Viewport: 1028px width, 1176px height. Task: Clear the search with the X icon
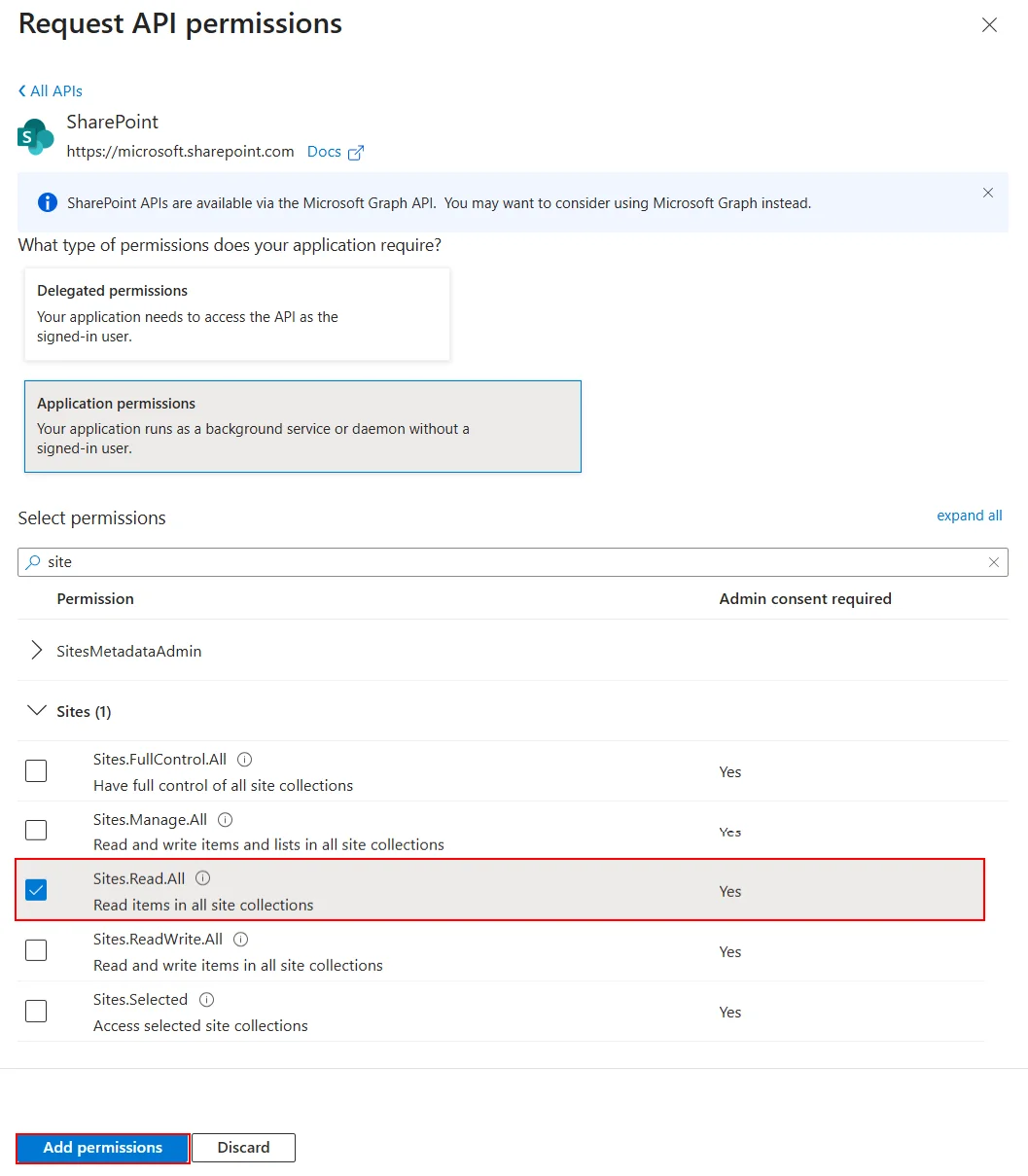(994, 562)
